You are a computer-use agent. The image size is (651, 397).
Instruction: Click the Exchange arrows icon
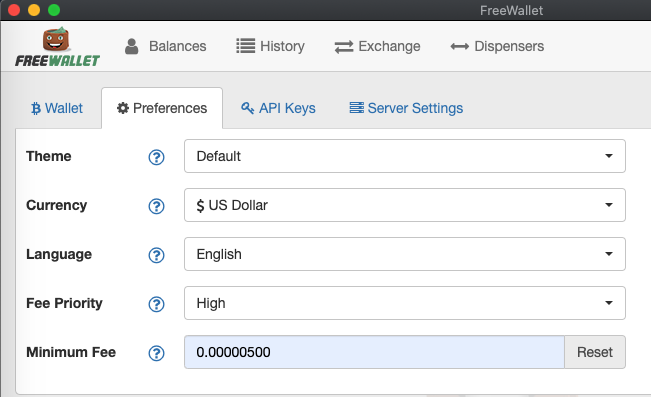point(344,47)
